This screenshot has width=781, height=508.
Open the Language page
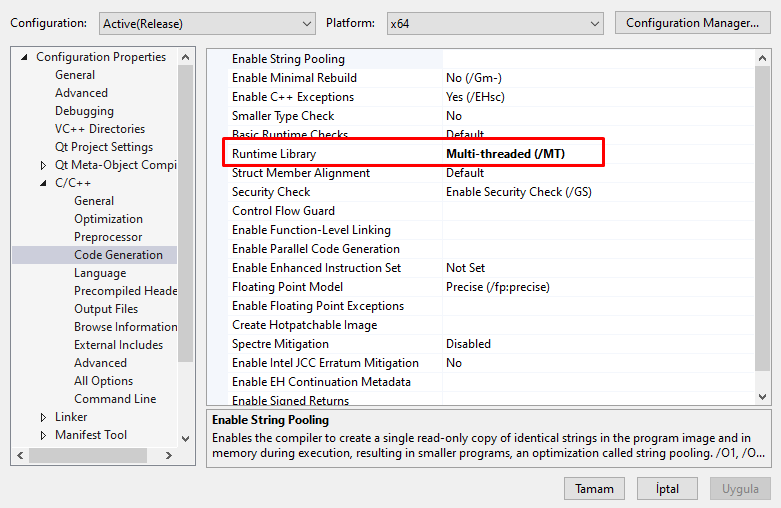(x=100, y=273)
